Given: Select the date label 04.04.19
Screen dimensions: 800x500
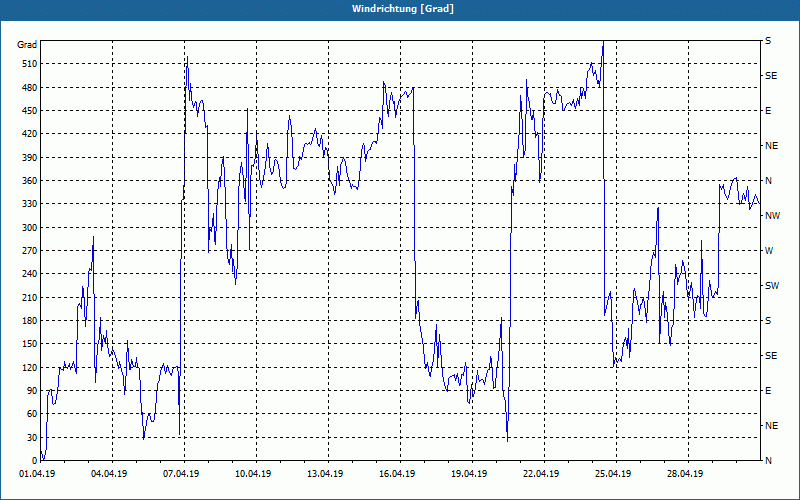Looking at the screenshot, I should 109,474.
